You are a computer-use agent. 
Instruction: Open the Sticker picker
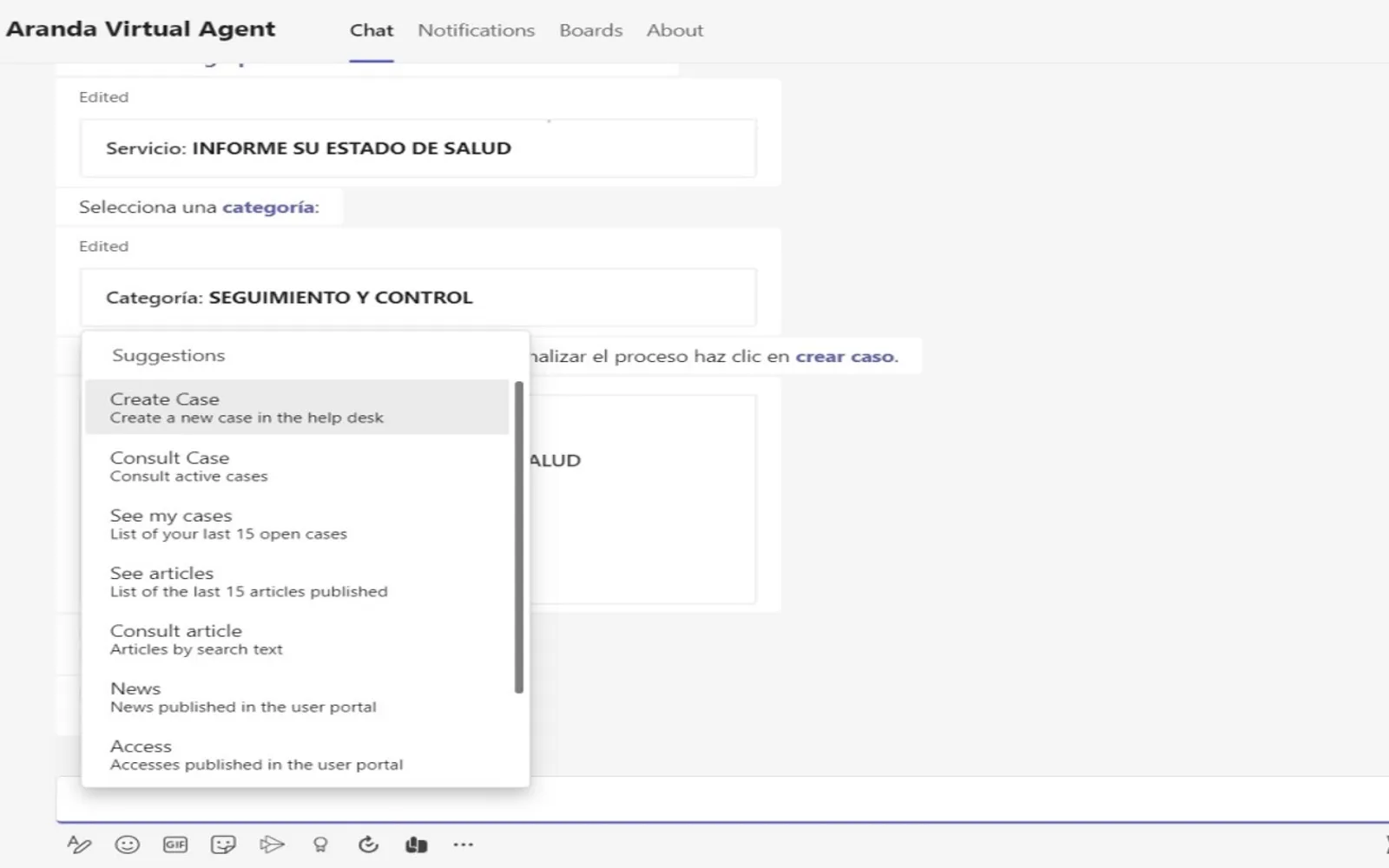223,845
